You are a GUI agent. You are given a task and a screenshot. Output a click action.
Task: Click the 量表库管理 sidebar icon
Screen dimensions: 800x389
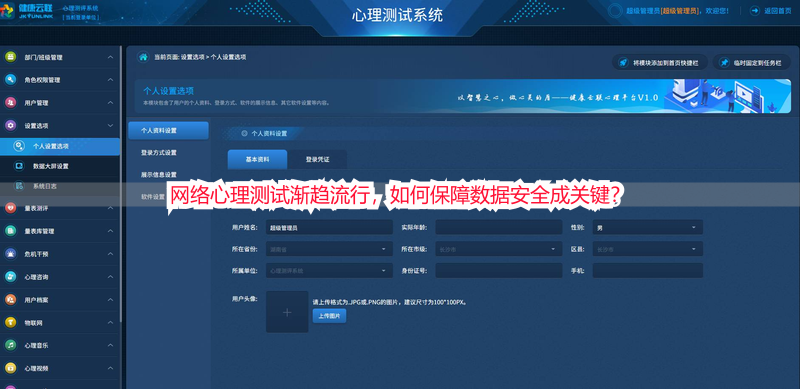pyautogui.click(x=10, y=231)
